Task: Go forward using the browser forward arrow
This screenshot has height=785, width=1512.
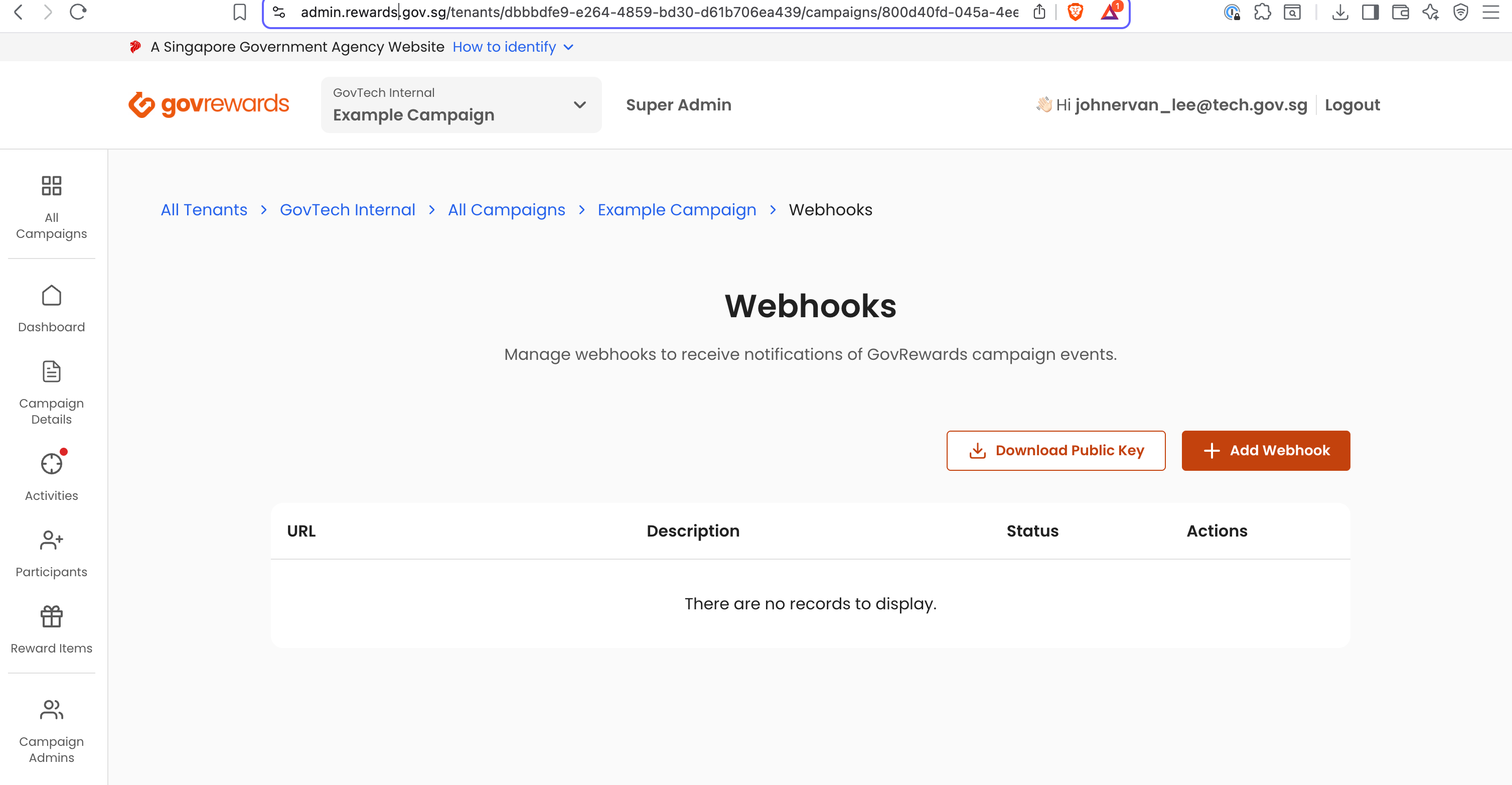Action: pyautogui.click(x=48, y=12)
